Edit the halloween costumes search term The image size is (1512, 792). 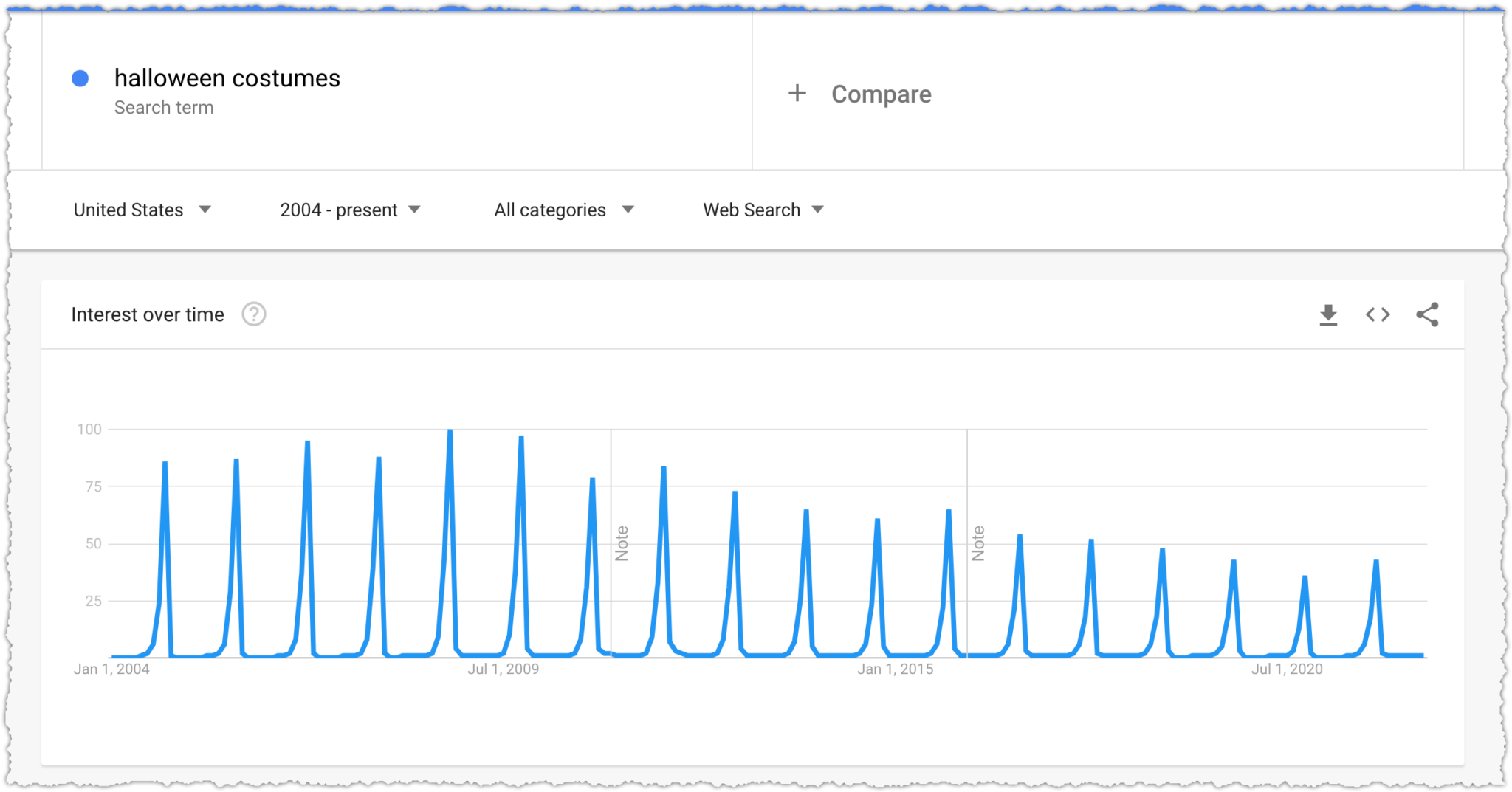[x=227, y=78]
